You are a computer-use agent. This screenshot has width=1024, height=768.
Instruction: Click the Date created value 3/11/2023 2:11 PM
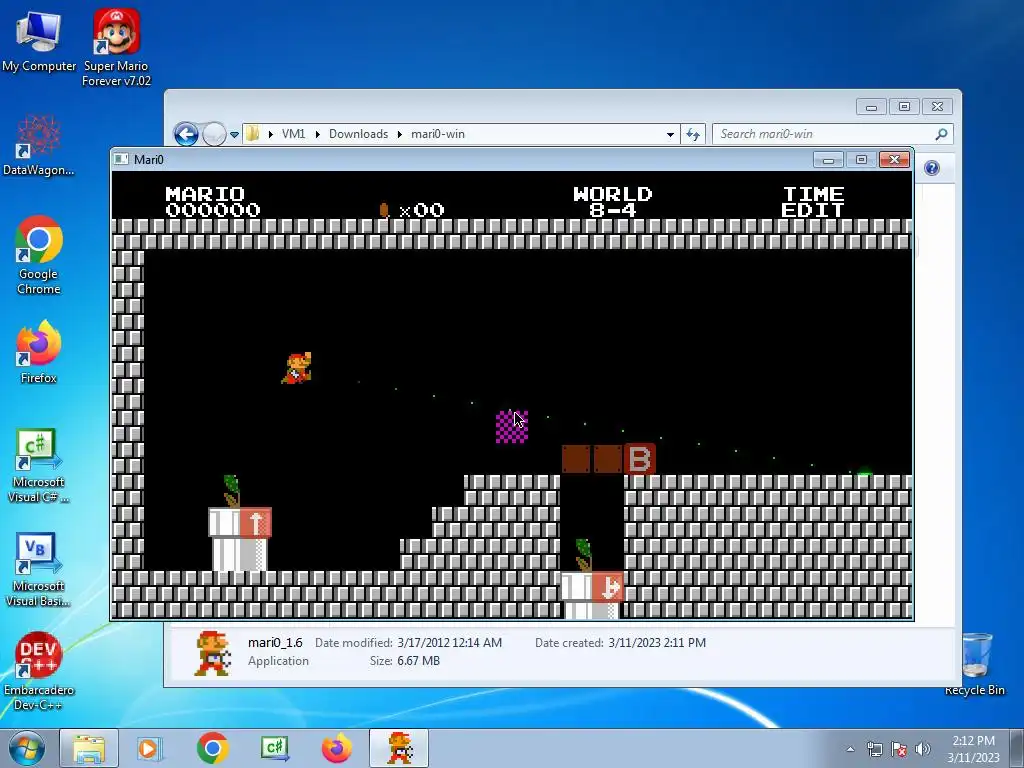tap(657, 643)
